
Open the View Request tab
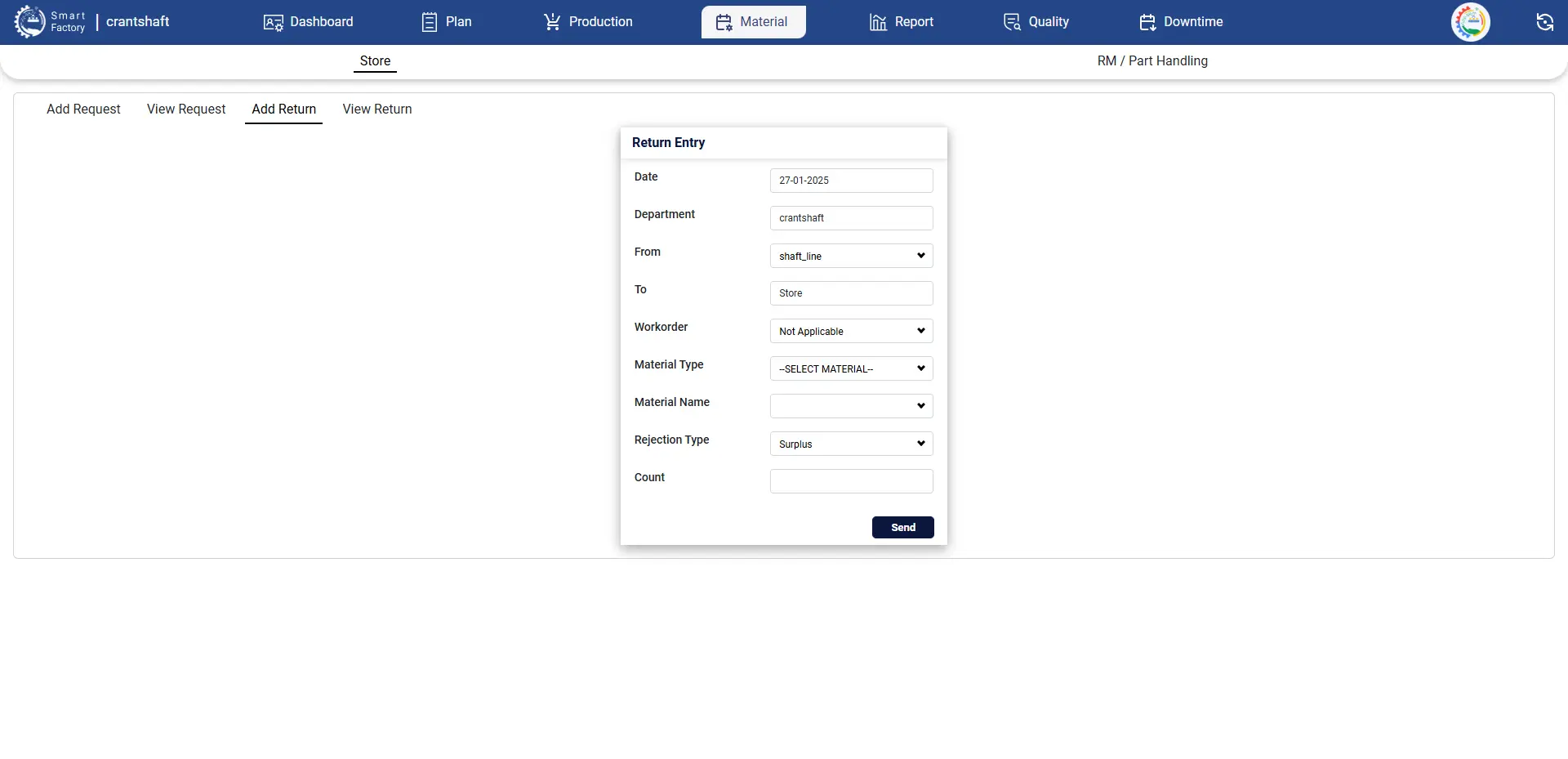coord(186,109)
